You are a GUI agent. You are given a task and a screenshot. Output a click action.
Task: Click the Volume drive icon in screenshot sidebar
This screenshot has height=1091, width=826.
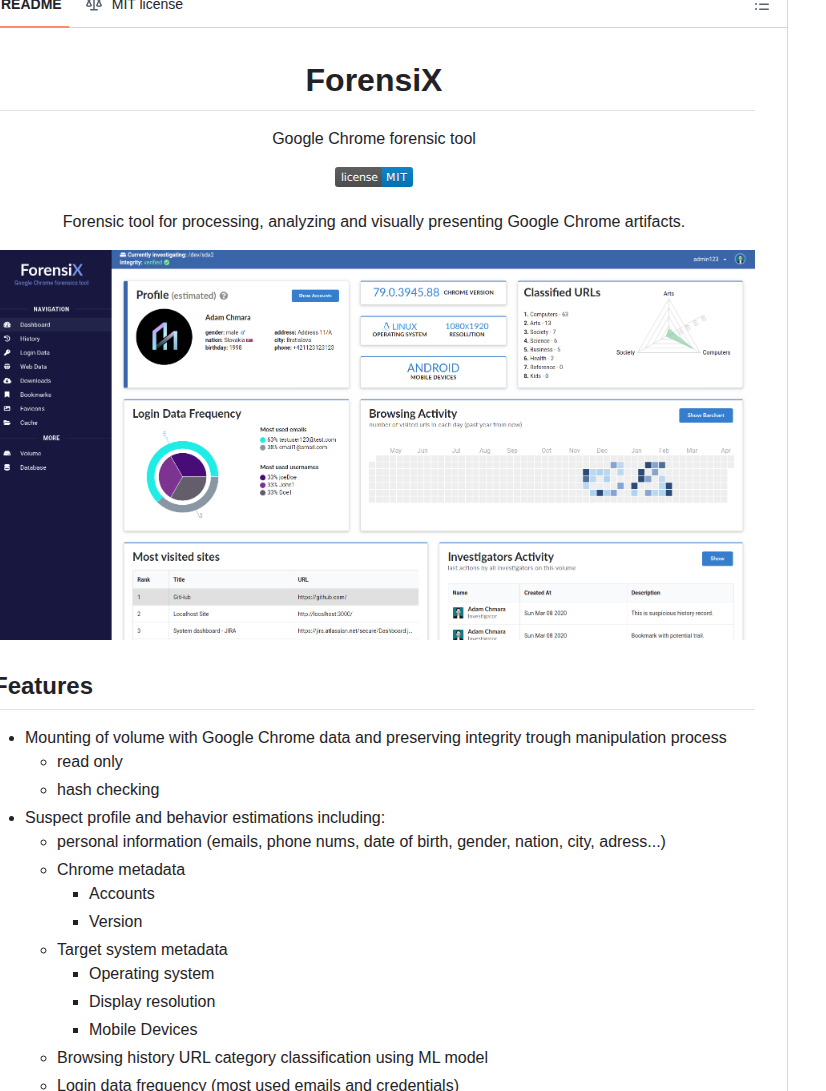click(x=7, y=453)
